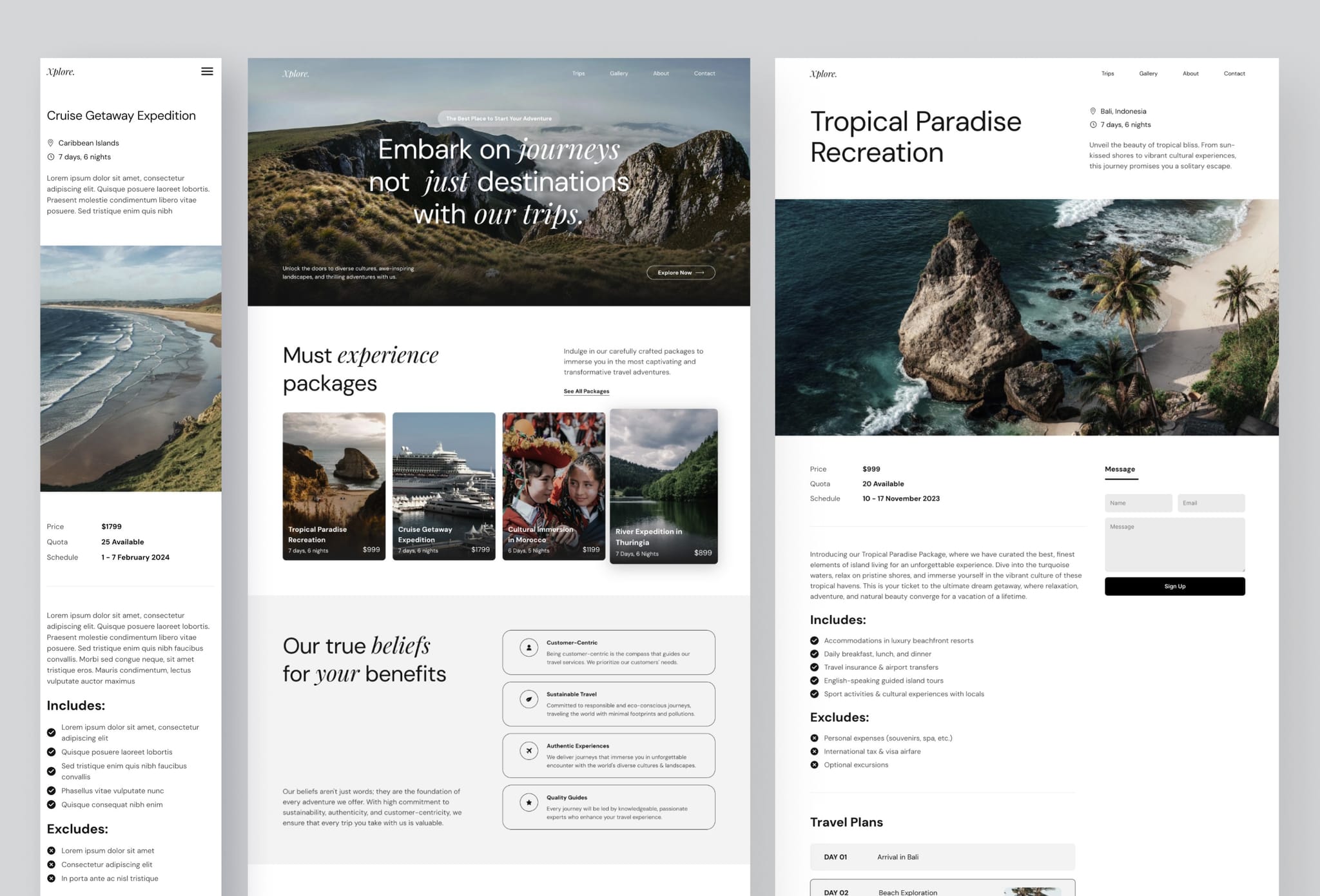Click cross icon beside Optional excursions
Viewport: 1320px width, 896px height.
[x=815, y=765]
